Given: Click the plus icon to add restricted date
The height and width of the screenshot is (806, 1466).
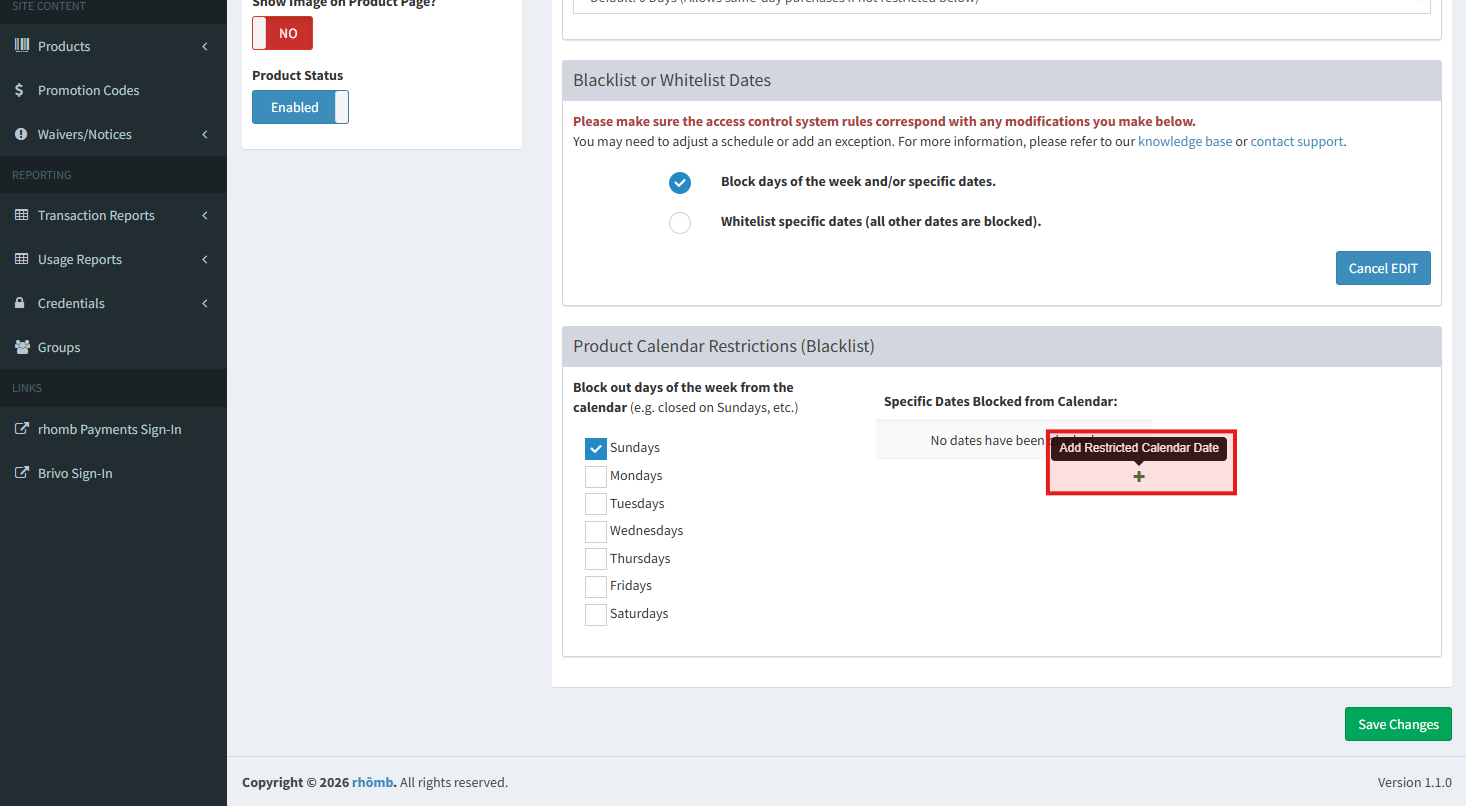Looking at the screenshot, I should 1139,477.
